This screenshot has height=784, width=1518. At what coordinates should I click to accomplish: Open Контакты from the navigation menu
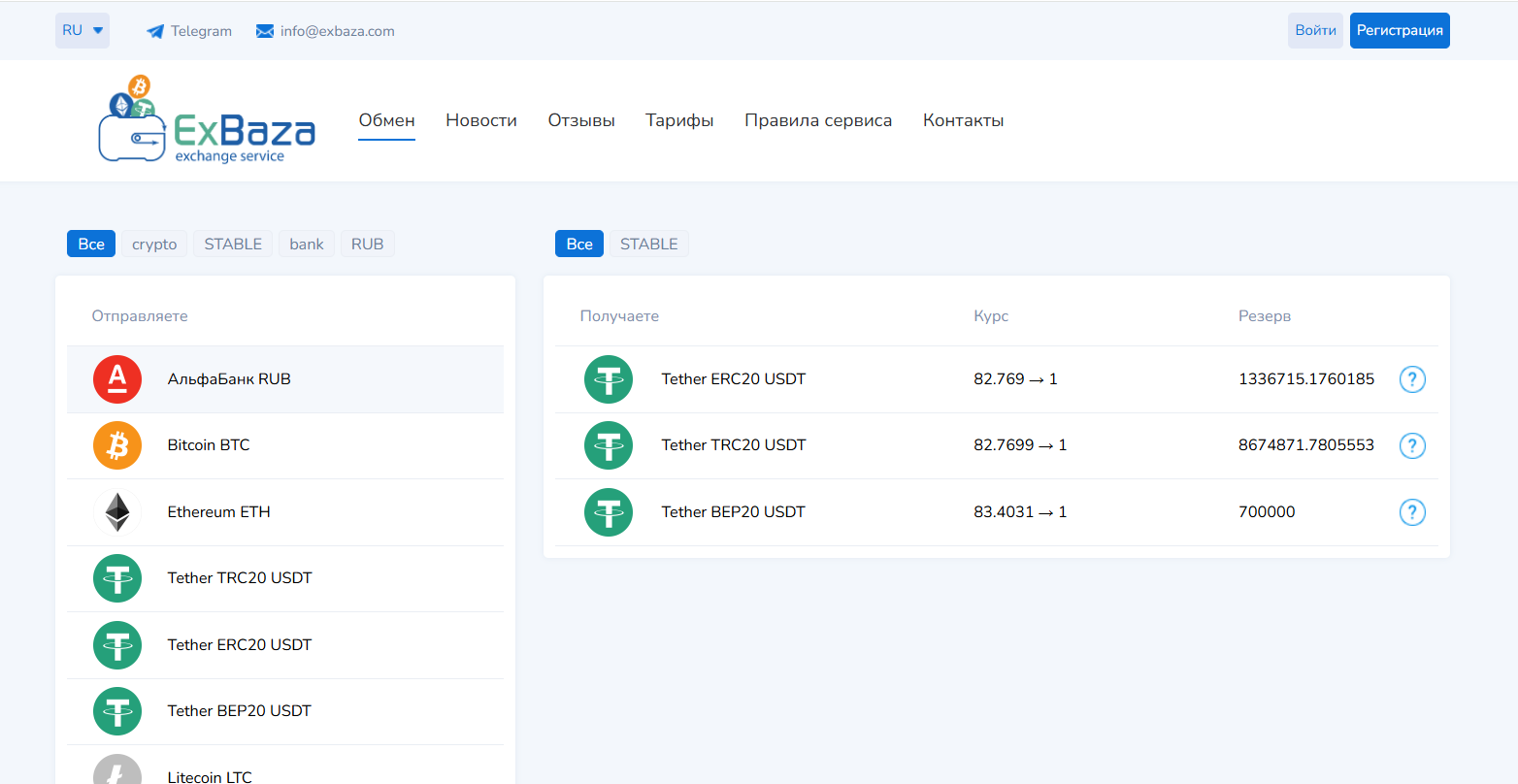tap(963, 120)
